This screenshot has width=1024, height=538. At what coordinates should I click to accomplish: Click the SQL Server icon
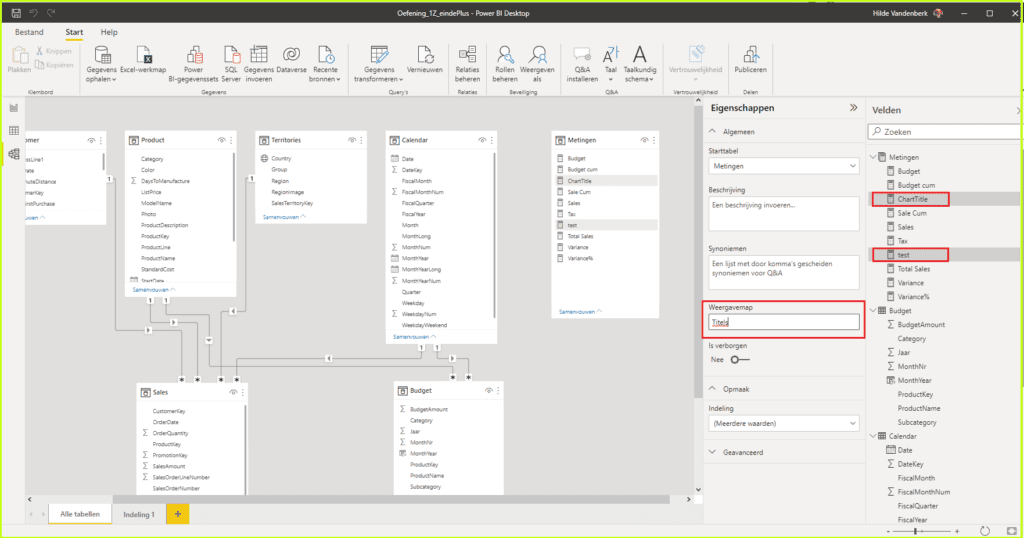pyautogui.click(x=231, y=64)
